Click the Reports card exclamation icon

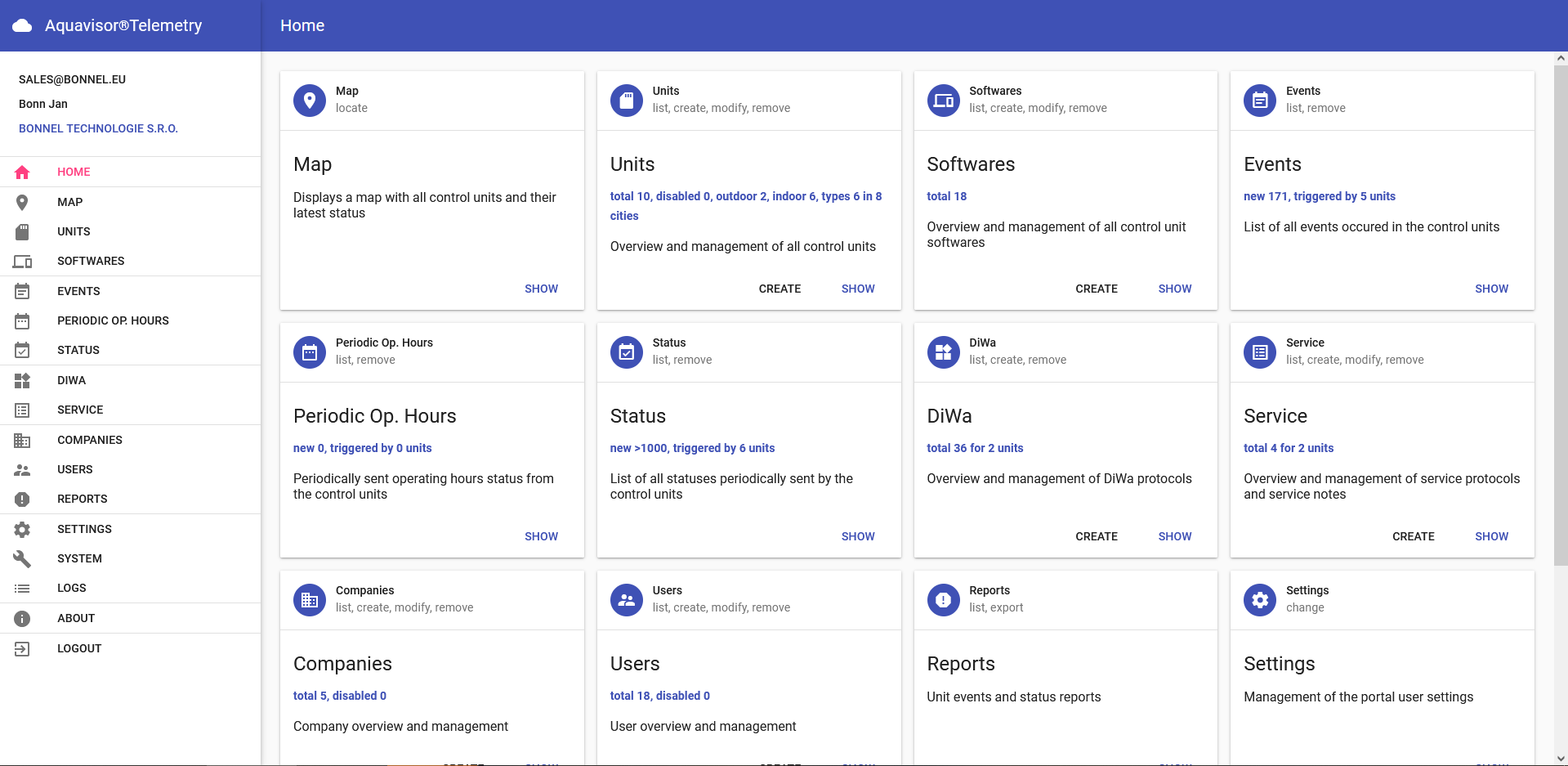(x=943, y=600)
